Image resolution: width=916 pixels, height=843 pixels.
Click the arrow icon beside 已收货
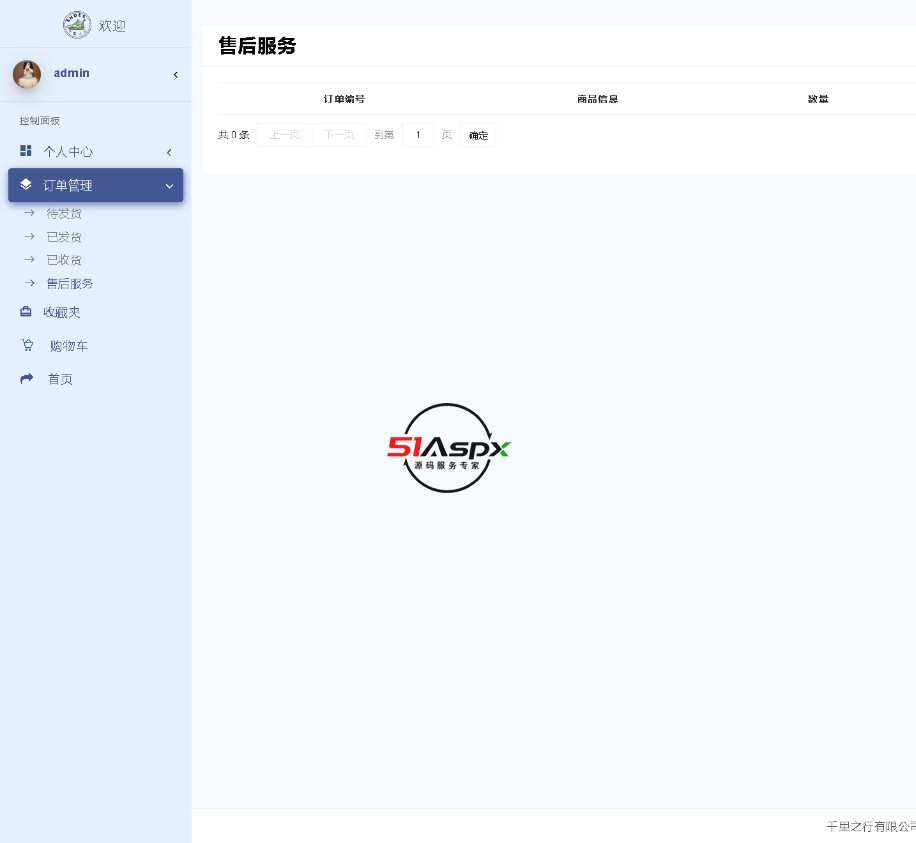[x=30, y=259]
